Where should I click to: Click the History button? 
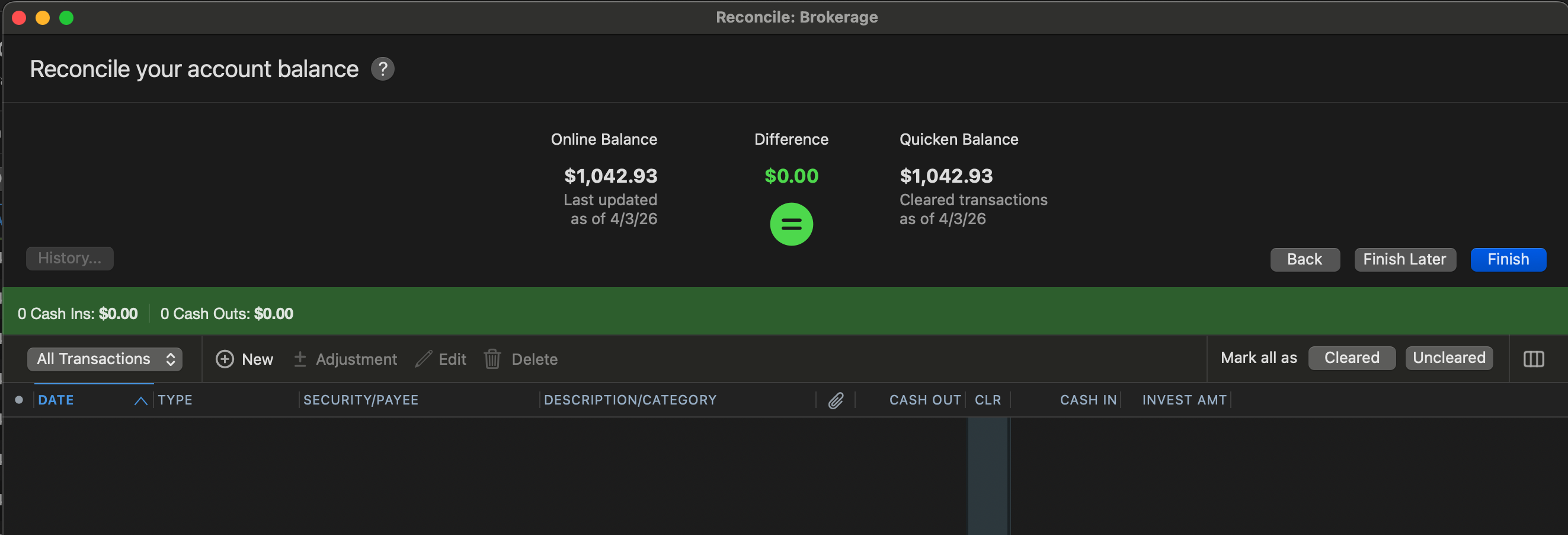(x=69, y=258)
